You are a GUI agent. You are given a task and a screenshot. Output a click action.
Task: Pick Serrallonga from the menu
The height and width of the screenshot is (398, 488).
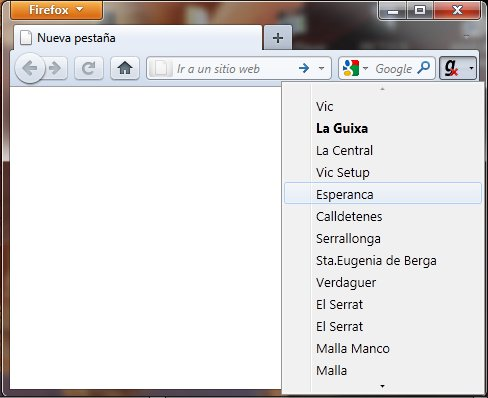[383, 239]
